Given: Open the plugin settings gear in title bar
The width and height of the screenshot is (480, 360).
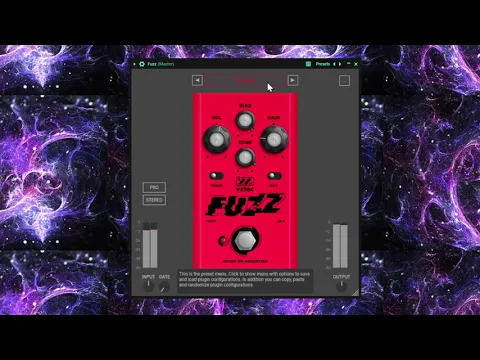Looking at the screenshot, I should click(x=142, y=64).
